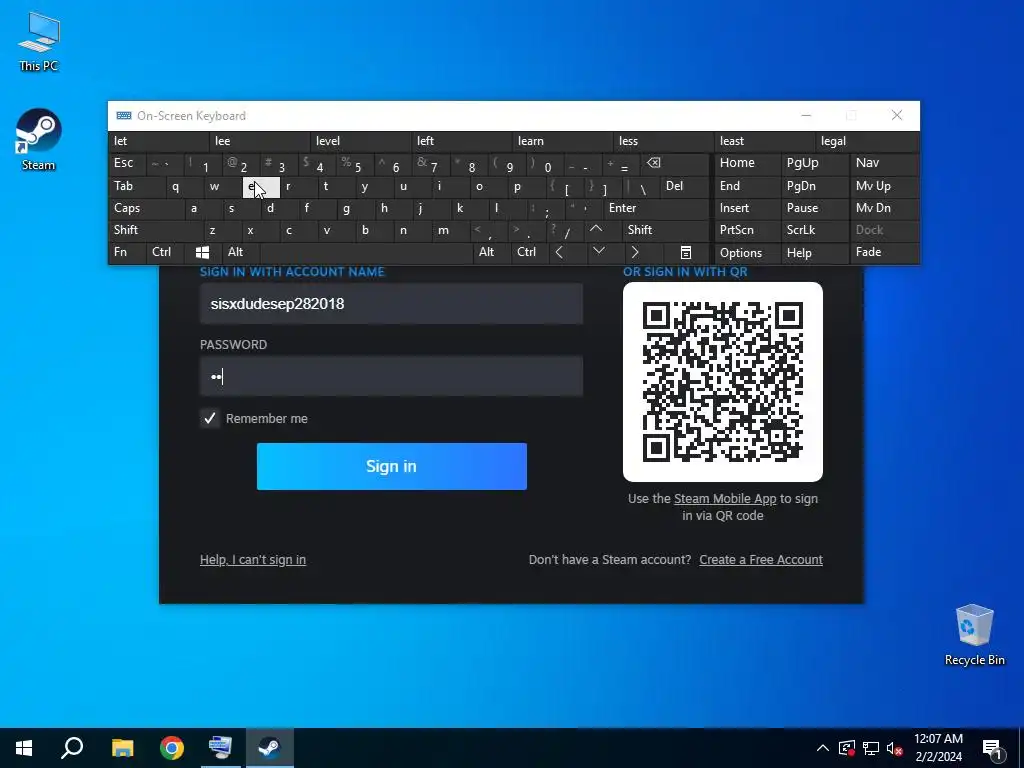
Task: Click the Esc key on keyboard
Action: (127, 163)
